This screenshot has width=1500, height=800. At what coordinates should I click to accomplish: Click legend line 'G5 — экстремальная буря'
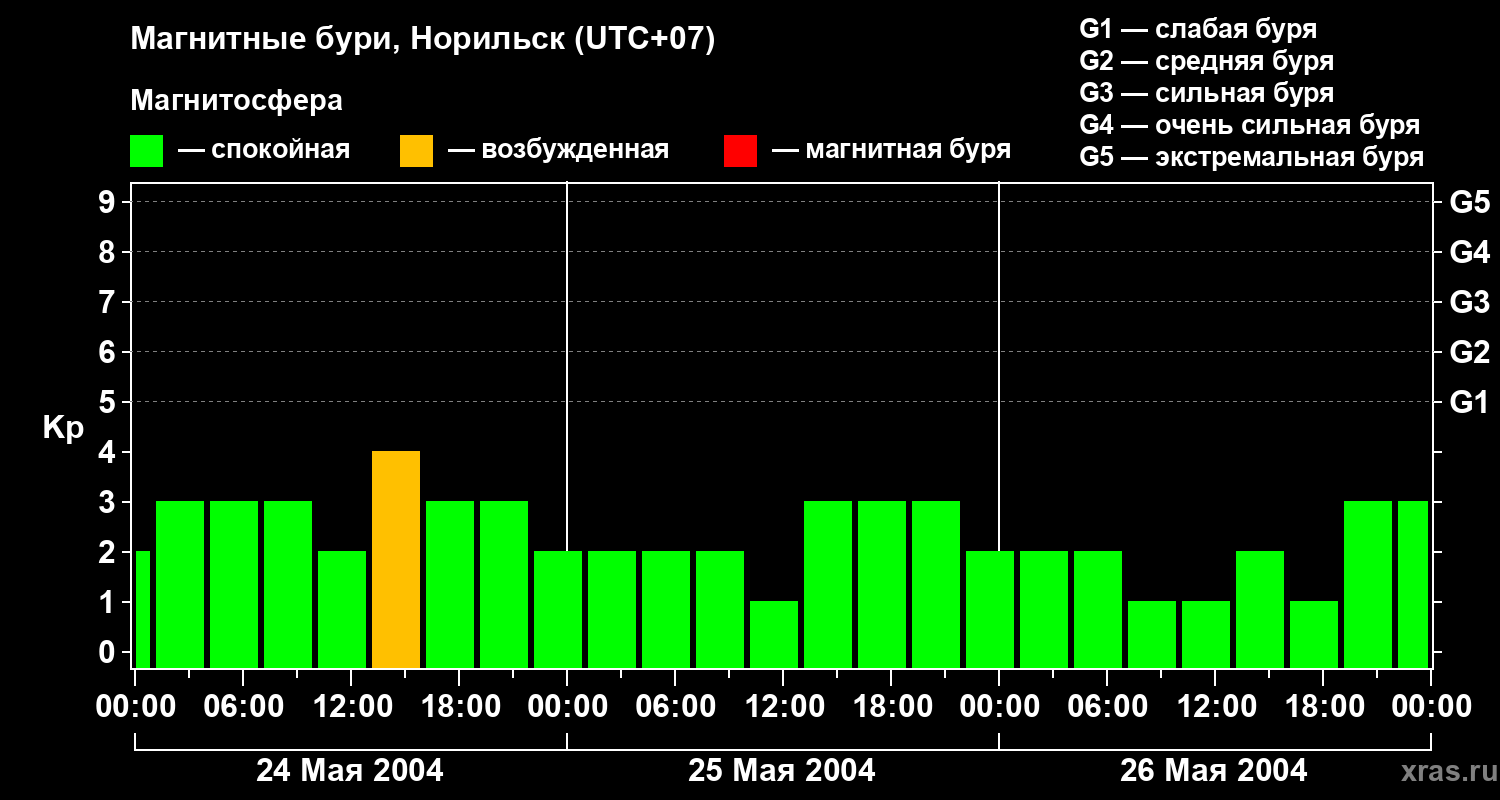tap(1252, 157)
